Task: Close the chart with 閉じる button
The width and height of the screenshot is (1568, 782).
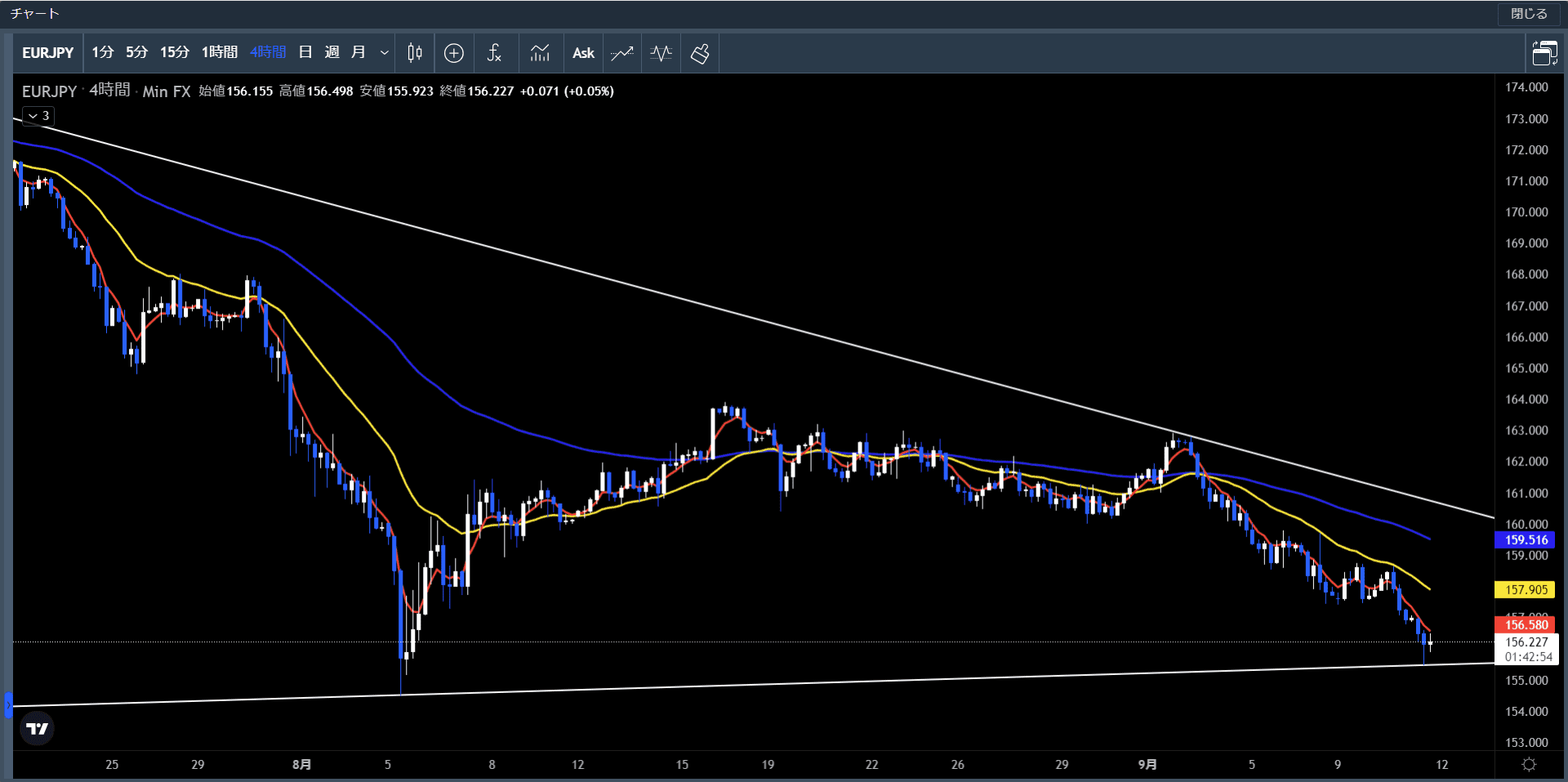Action: [x=1529, y=14]
